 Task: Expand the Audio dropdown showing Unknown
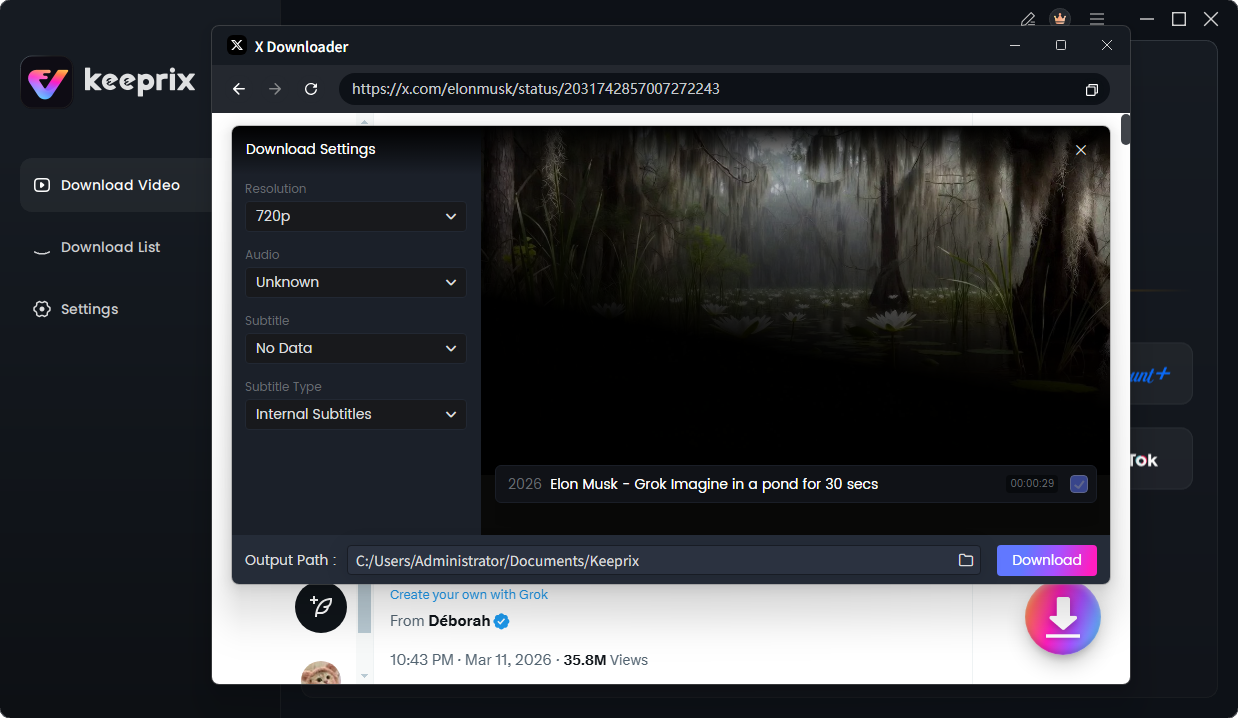pyautogui.click(x=355, y=282)
